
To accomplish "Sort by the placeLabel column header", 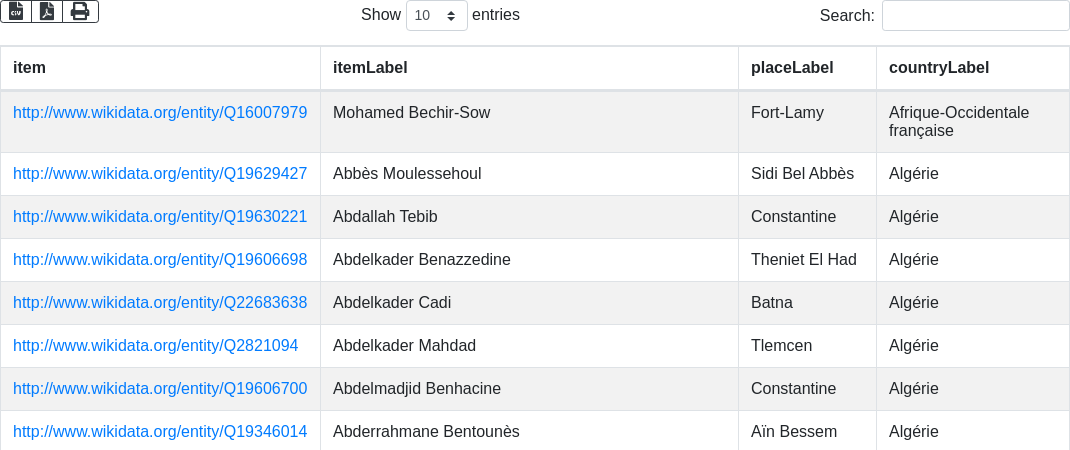I will tap(807, 68).
